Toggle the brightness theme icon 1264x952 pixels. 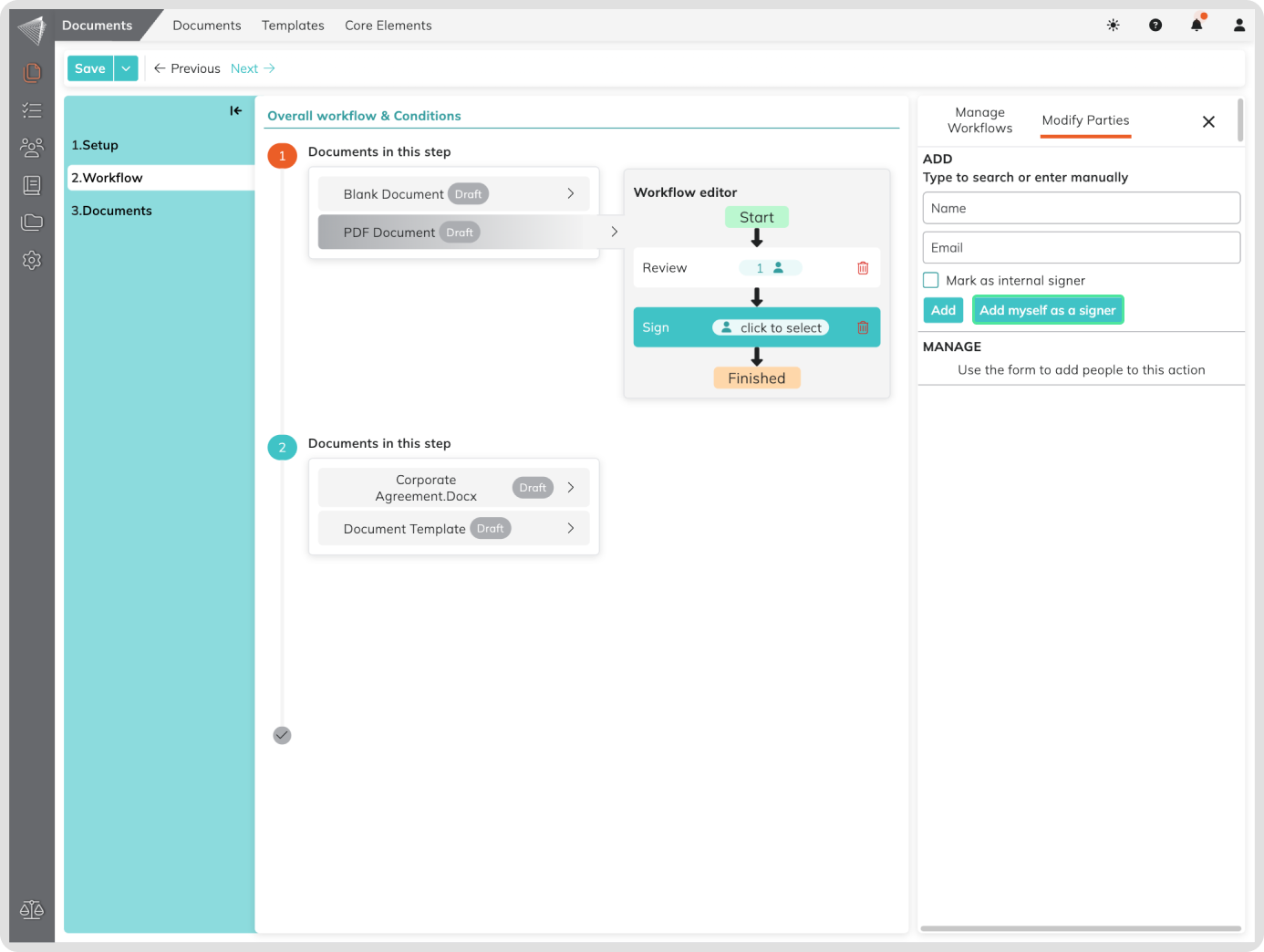(1113, 26)
